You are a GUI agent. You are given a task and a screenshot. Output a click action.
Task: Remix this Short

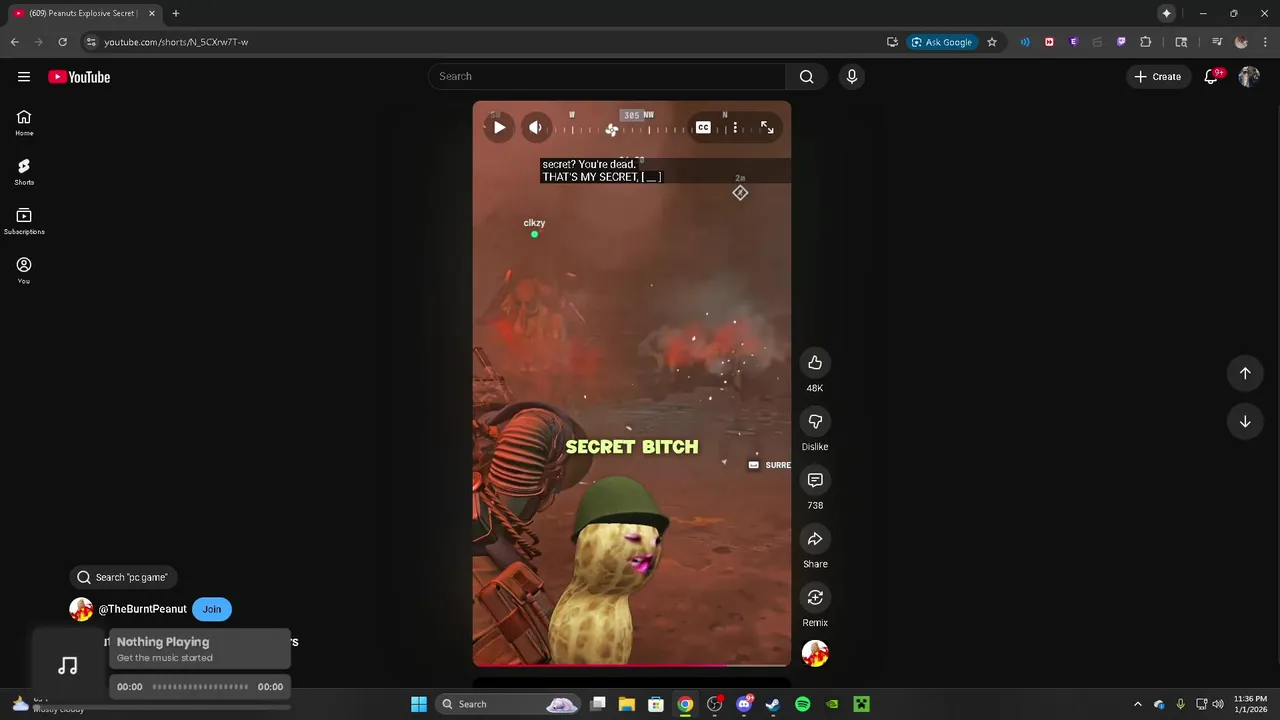(815, 598)
